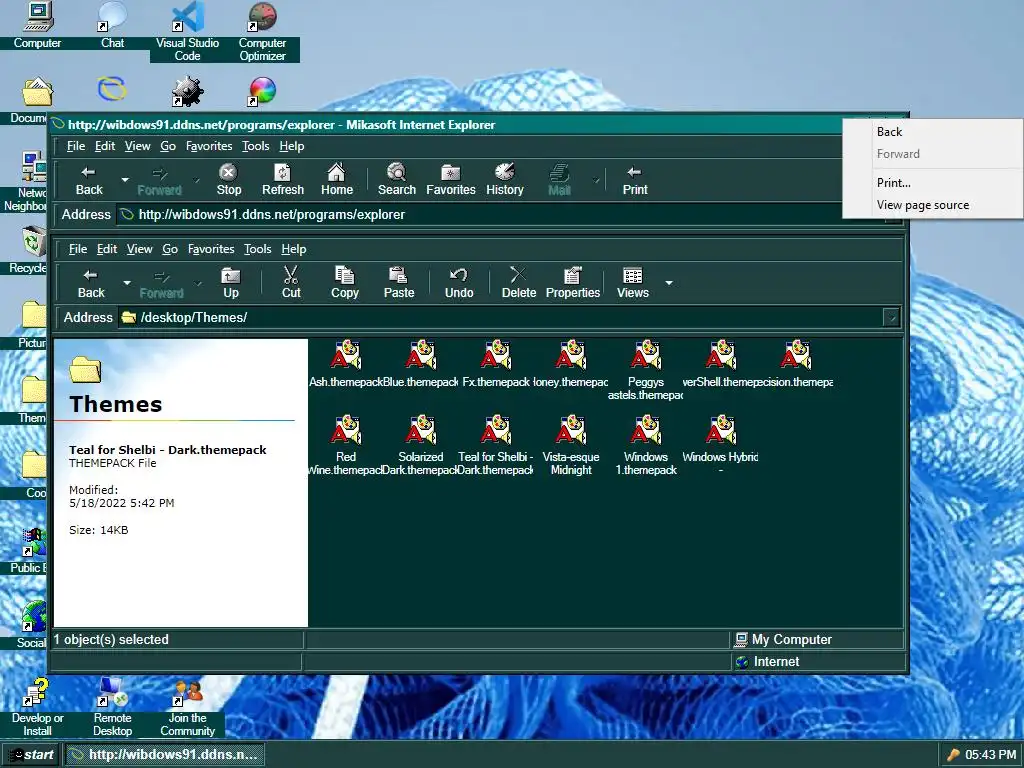Image resolution: width=1024 pixels, height=768 pixels.
Task: Open the Computer Optimizer desktop shortcut
Action: 263,31
